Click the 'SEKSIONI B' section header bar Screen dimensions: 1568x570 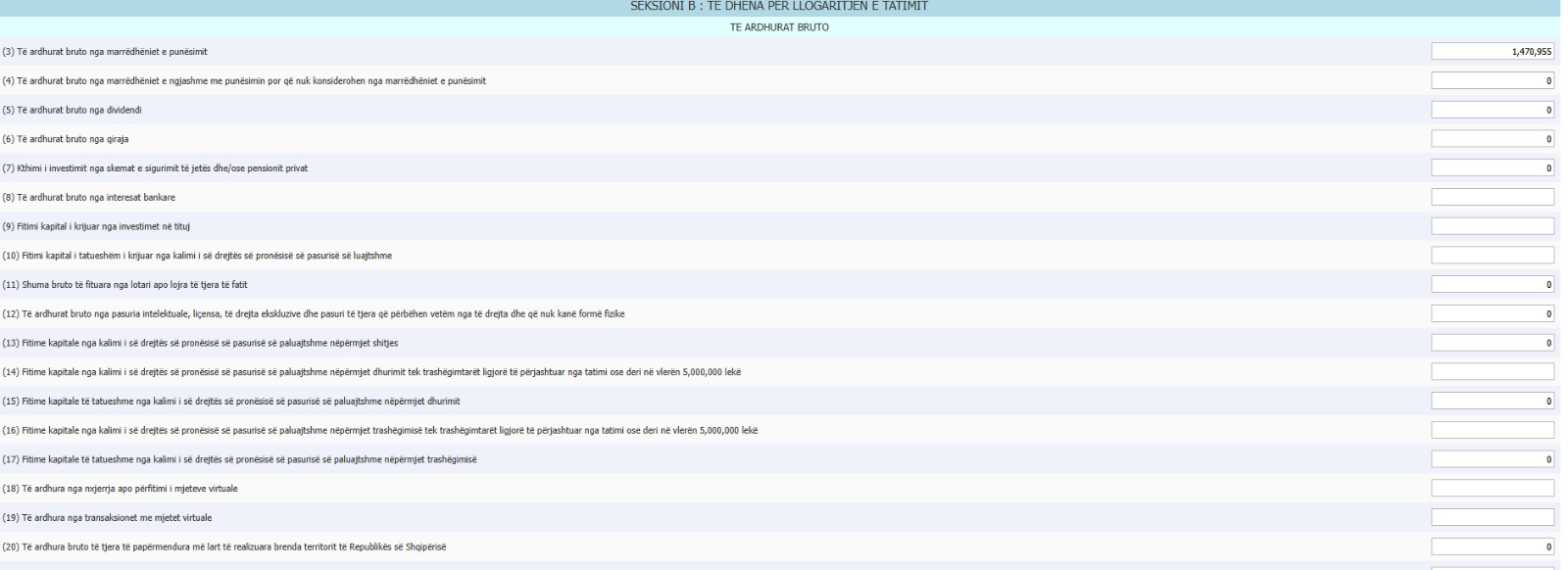[779, 7]
